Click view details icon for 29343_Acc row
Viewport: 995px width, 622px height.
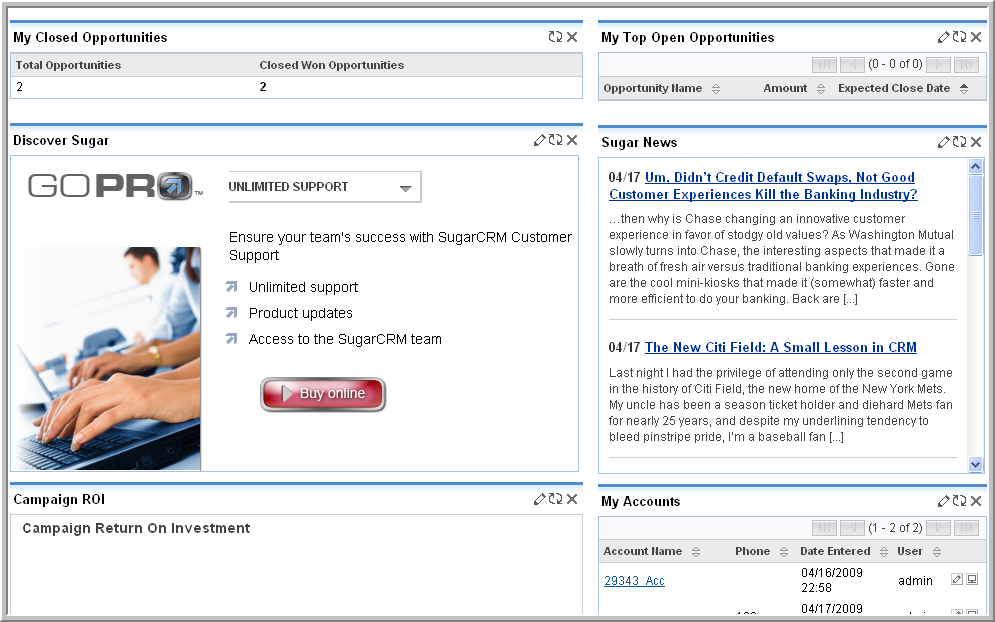[x=972, y=579]
